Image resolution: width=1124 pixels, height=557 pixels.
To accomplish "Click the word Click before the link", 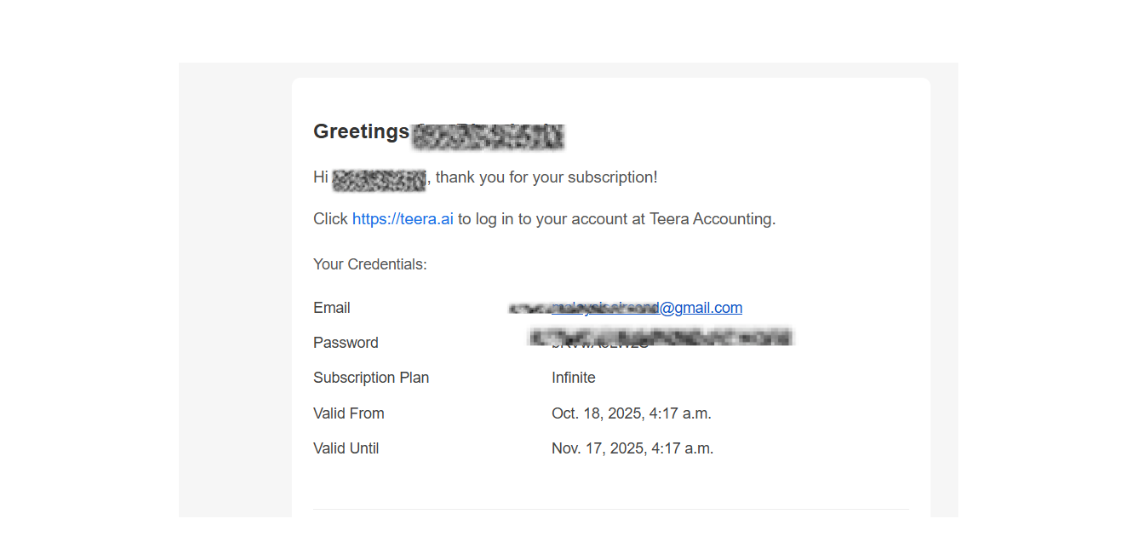I will [330, 219].
